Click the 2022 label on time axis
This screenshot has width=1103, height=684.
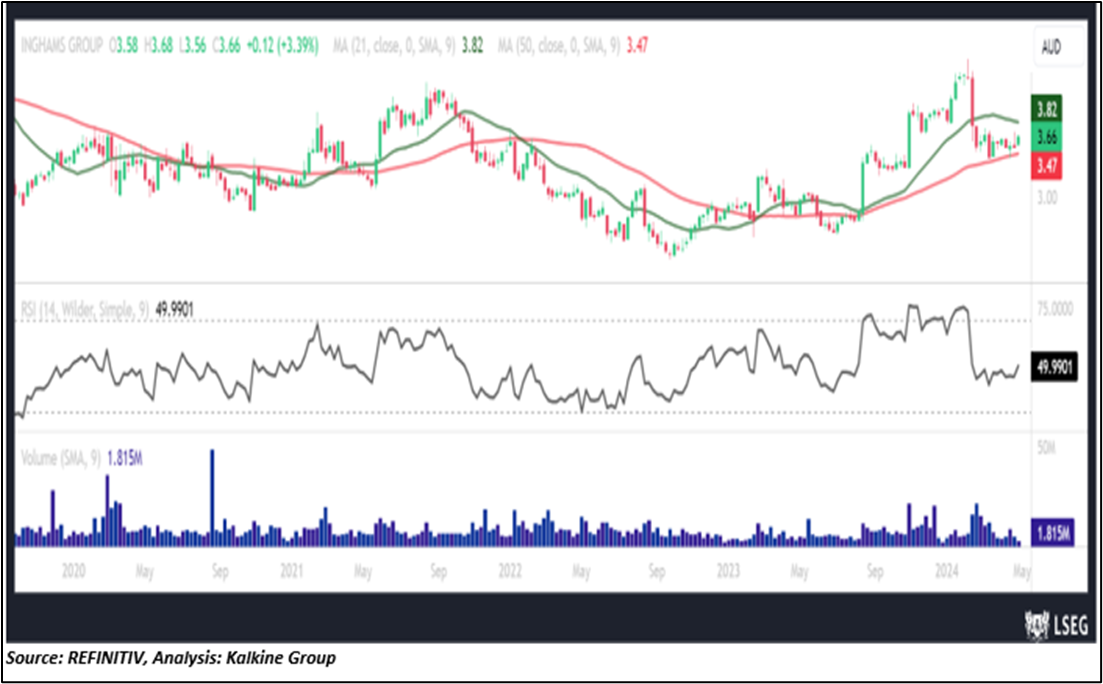pos(509,571)
